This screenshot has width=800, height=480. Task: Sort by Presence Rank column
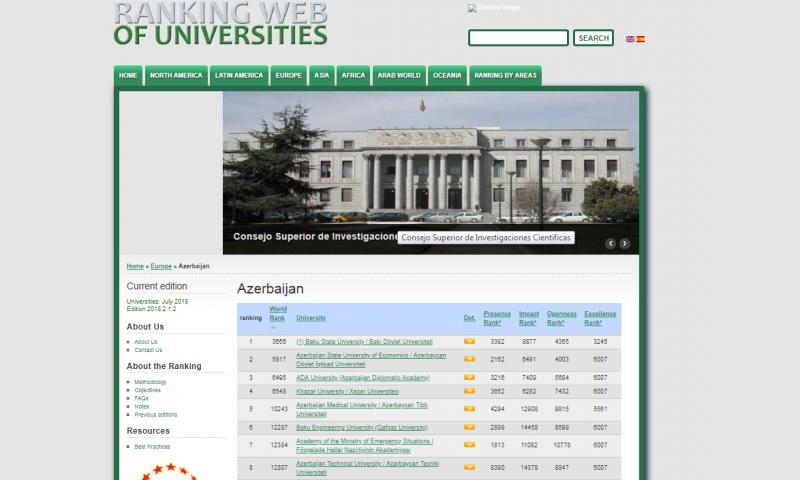point(497,318)
